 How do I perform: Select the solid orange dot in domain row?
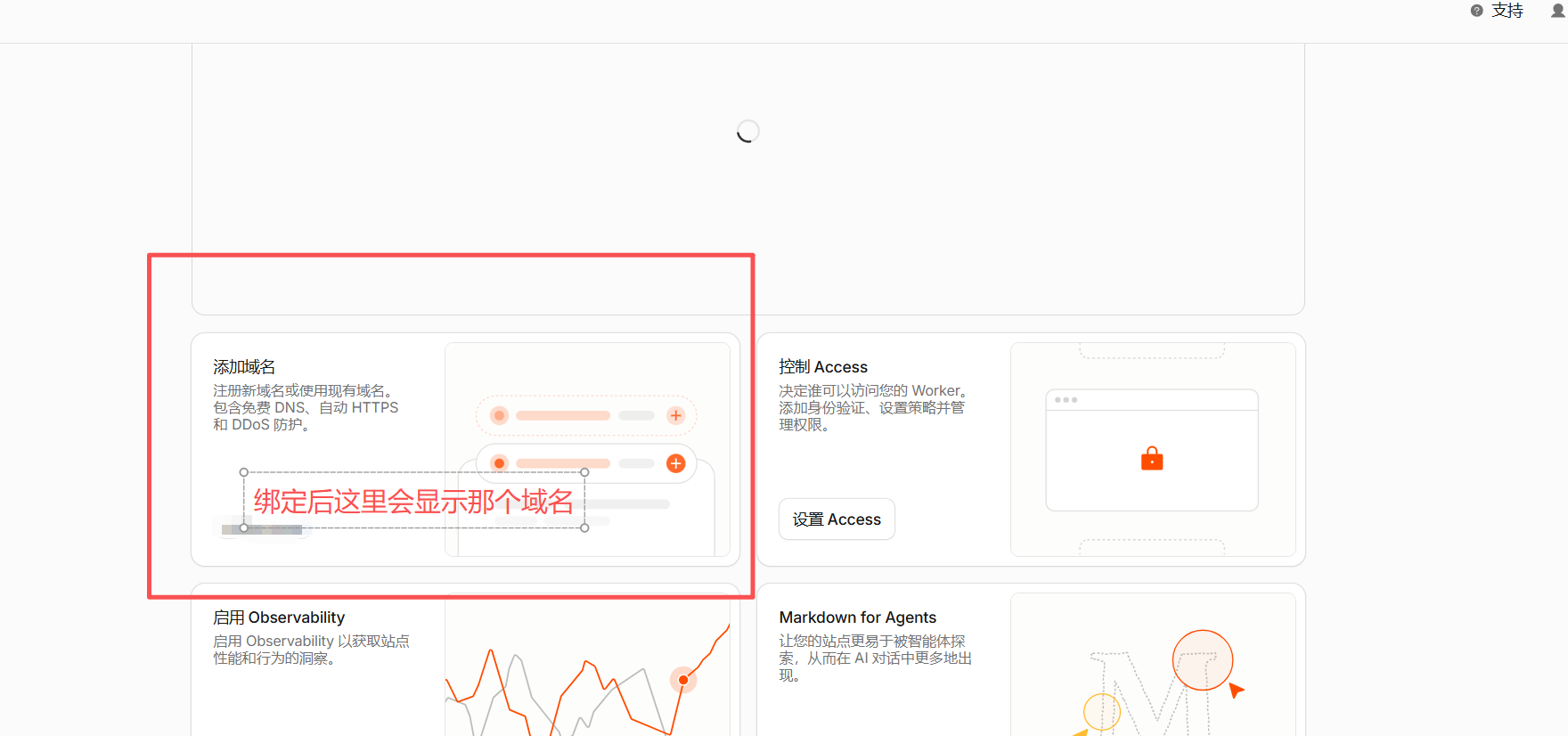click(x=500, y=463)
